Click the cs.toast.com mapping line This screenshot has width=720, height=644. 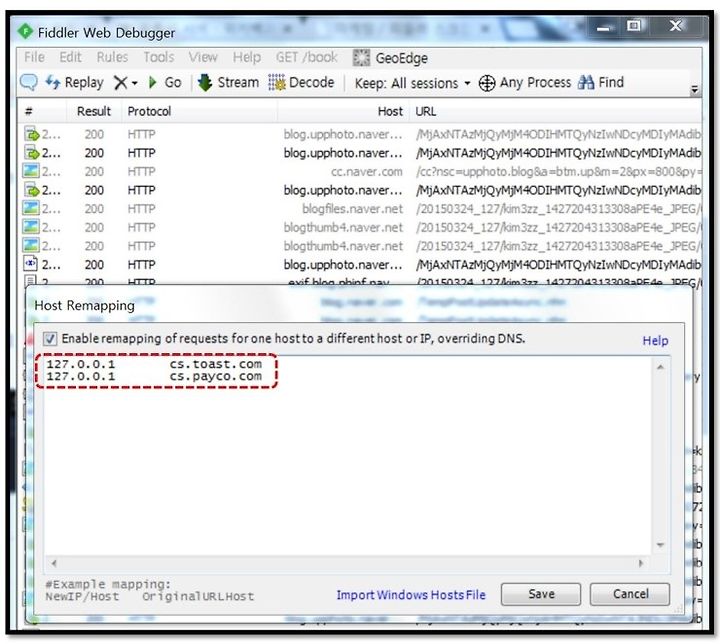click(154, 364)
